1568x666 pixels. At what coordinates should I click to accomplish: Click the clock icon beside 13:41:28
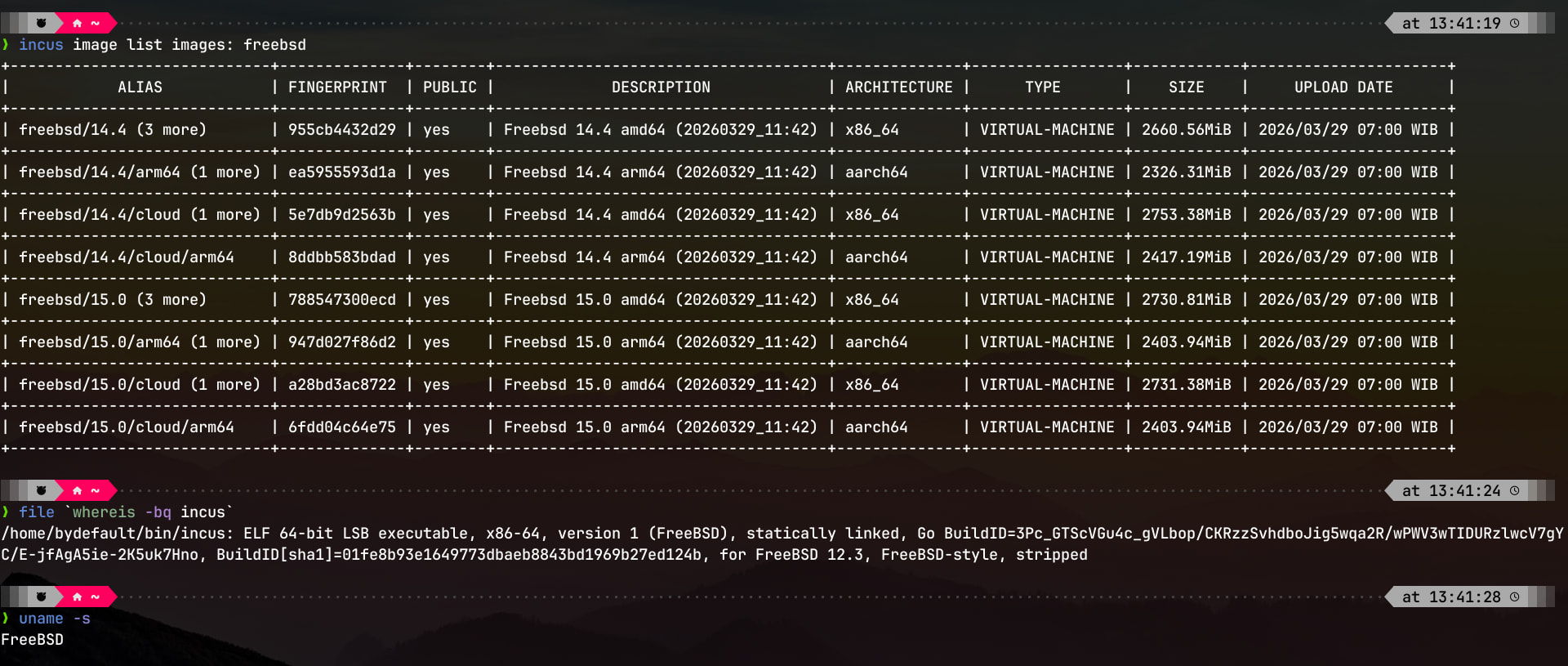pos(1514,597)
